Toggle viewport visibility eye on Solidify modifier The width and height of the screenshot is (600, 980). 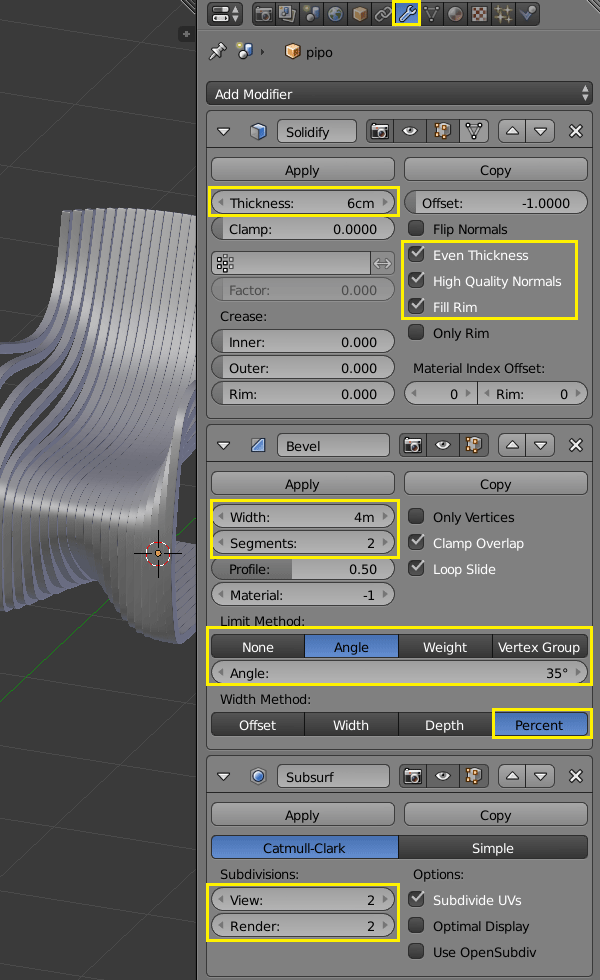click(x=410, y=131)
